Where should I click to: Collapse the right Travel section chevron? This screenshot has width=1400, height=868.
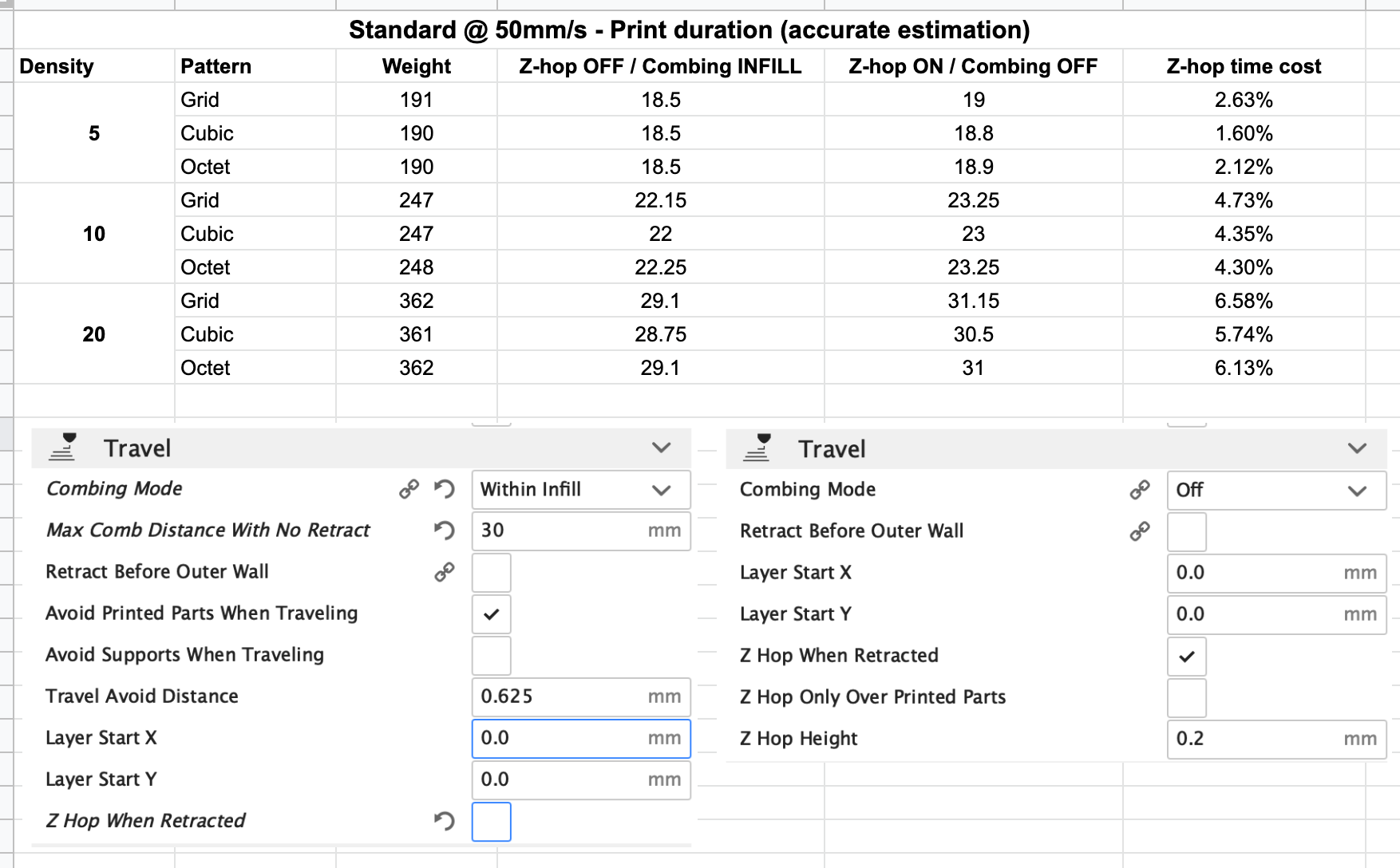coord(1357,448)
